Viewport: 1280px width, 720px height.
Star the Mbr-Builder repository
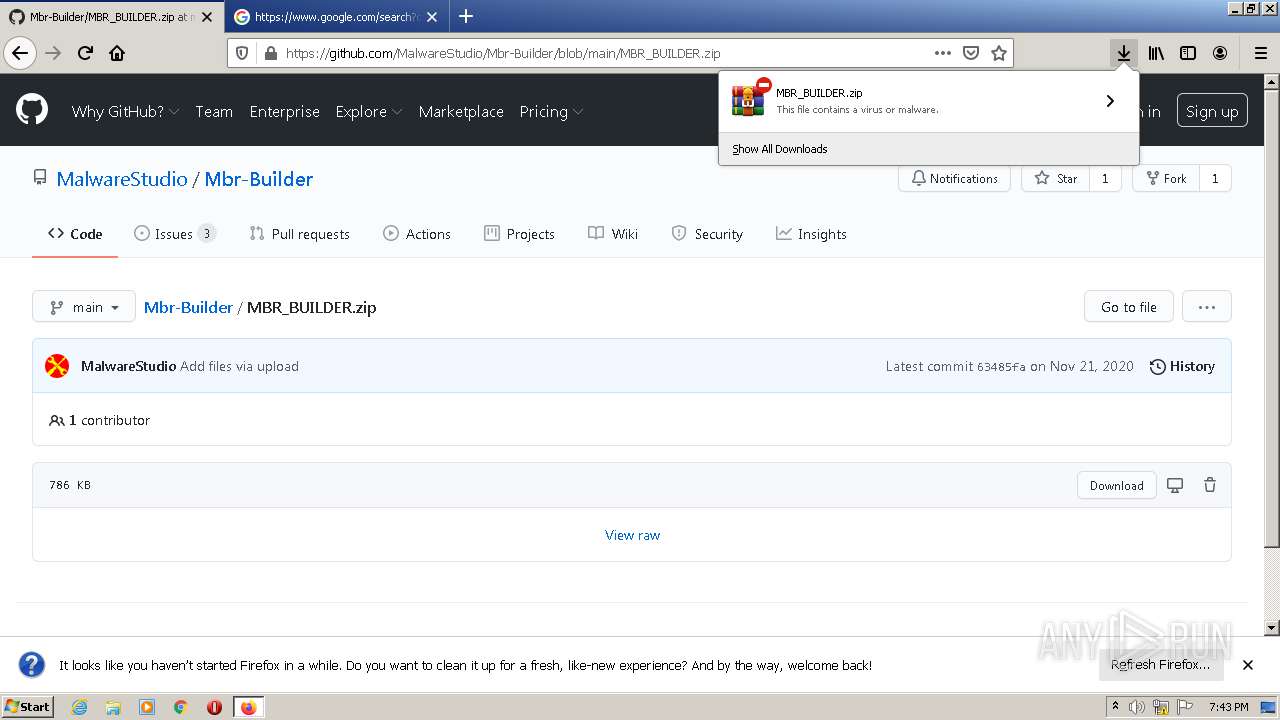(1056, 179)
